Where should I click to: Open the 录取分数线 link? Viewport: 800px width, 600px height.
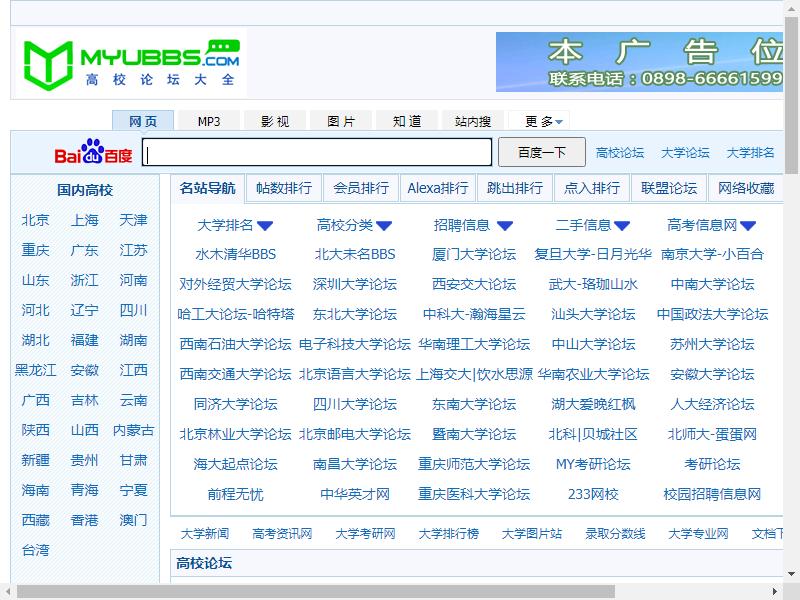click(x=615, y=534)
